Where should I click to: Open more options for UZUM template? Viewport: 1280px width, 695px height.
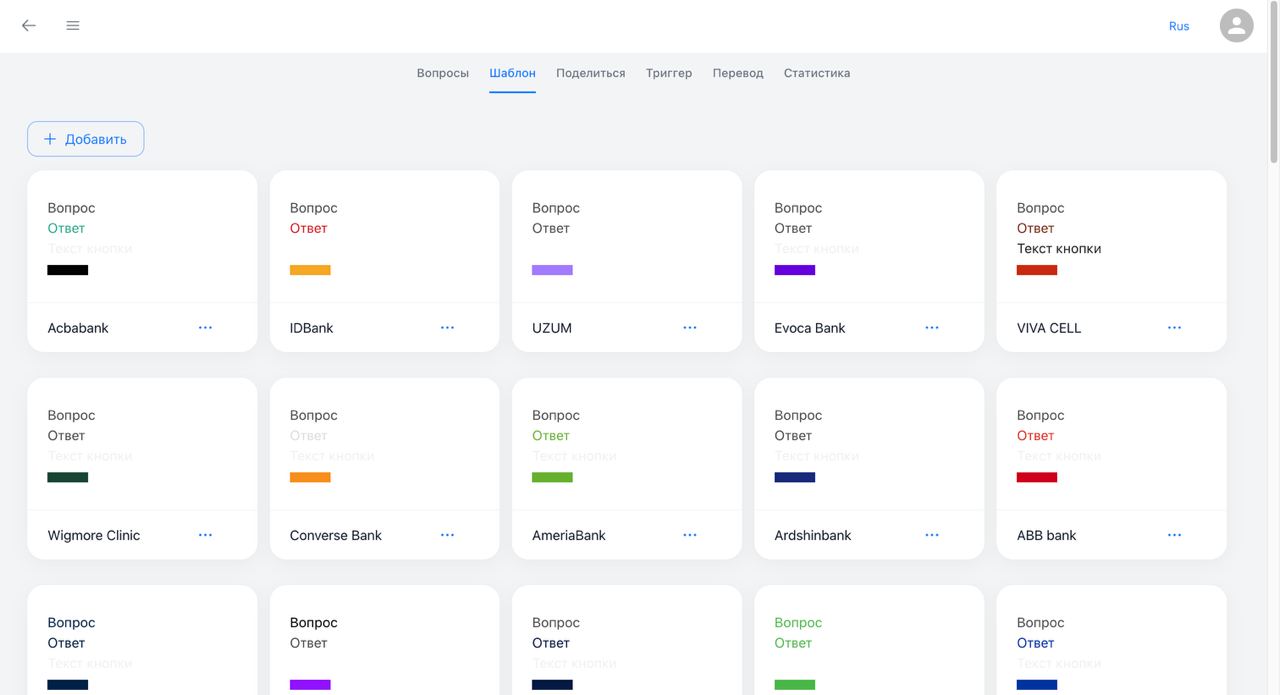tap(690, 327)
